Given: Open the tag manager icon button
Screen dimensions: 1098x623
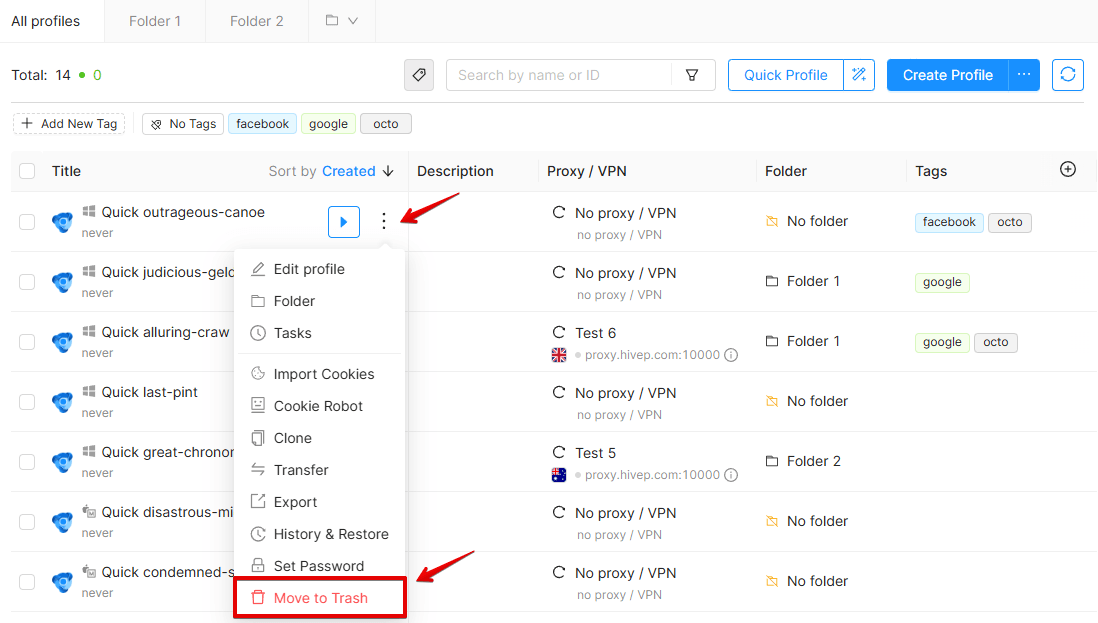Looking at the screenshot, I should (419, 75).
